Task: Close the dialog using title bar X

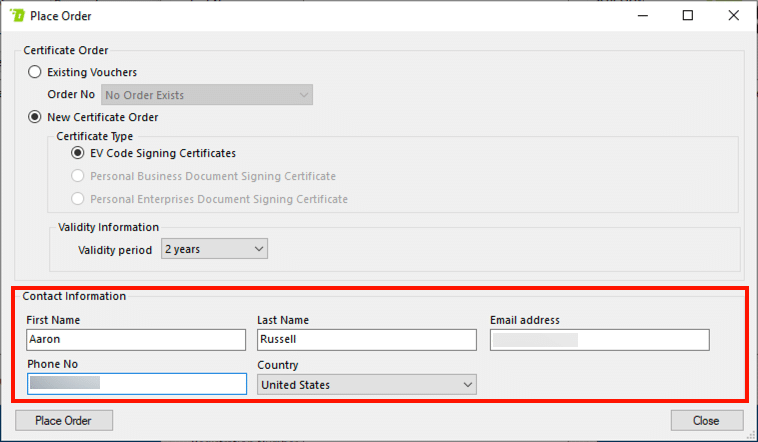Action: [x=733, y=16]
